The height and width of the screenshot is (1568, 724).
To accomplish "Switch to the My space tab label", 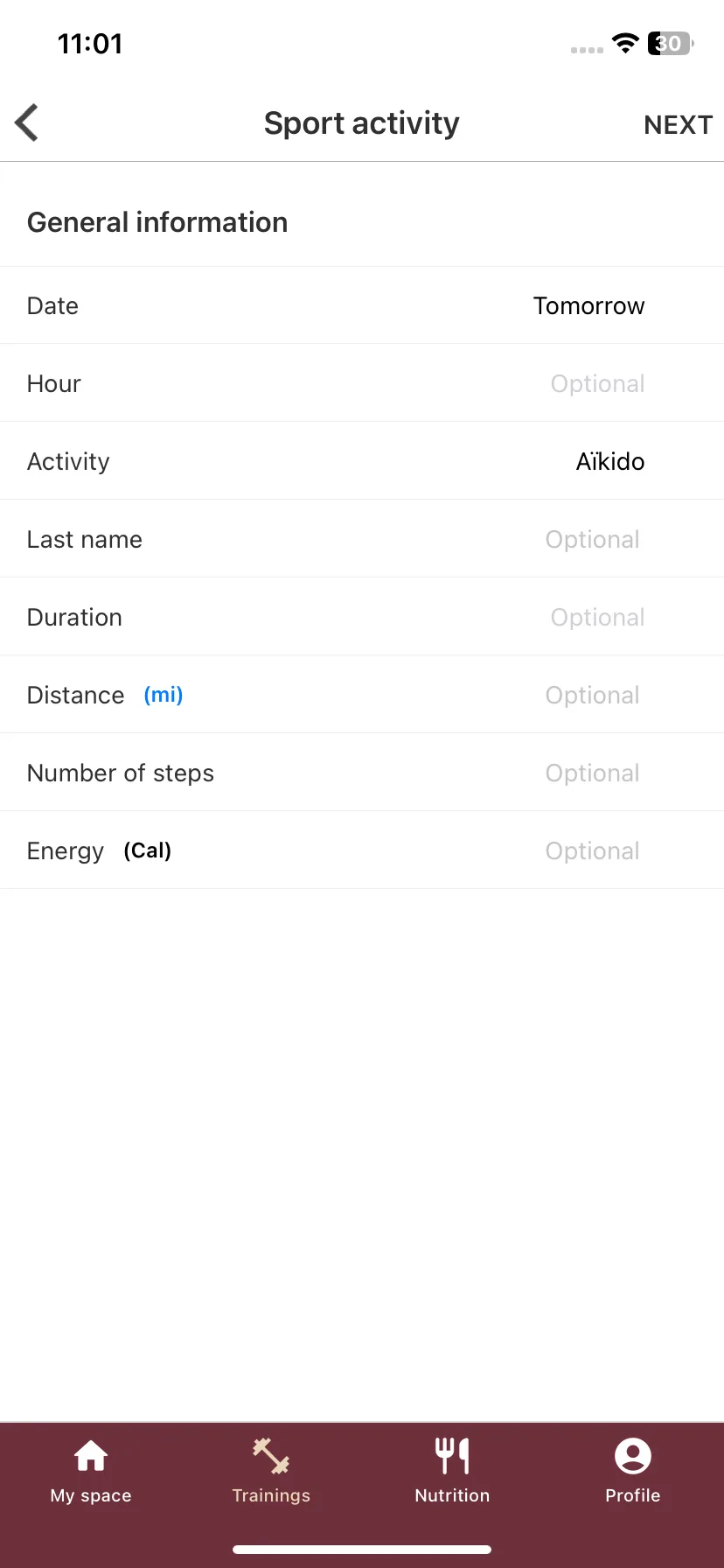I will point(91,1495).
